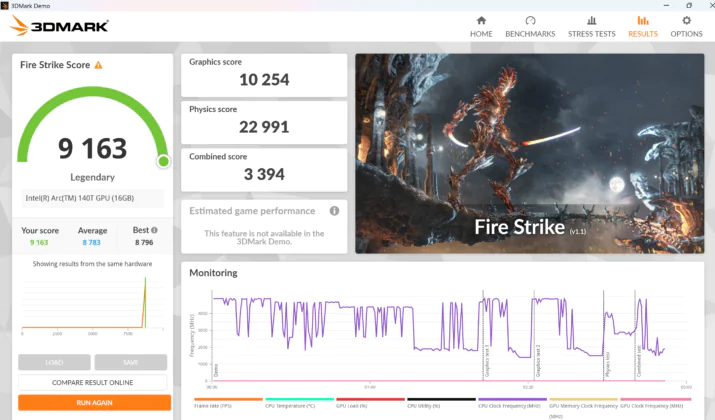The image size is (715, 420).
Task: Click COMPARE RESULT ONLINE button
Action: [93, 383]
